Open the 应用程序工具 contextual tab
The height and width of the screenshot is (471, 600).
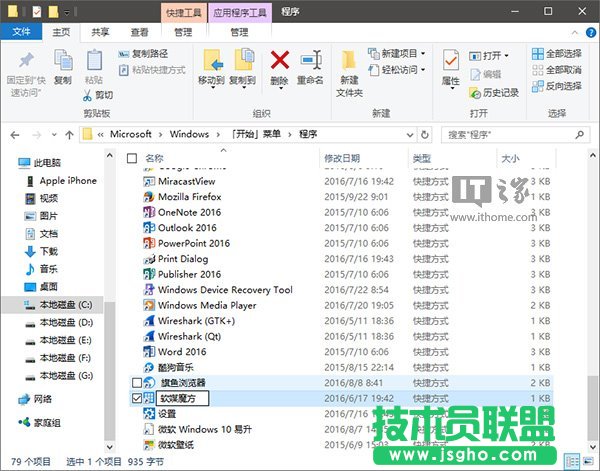(x=240, y=13)
